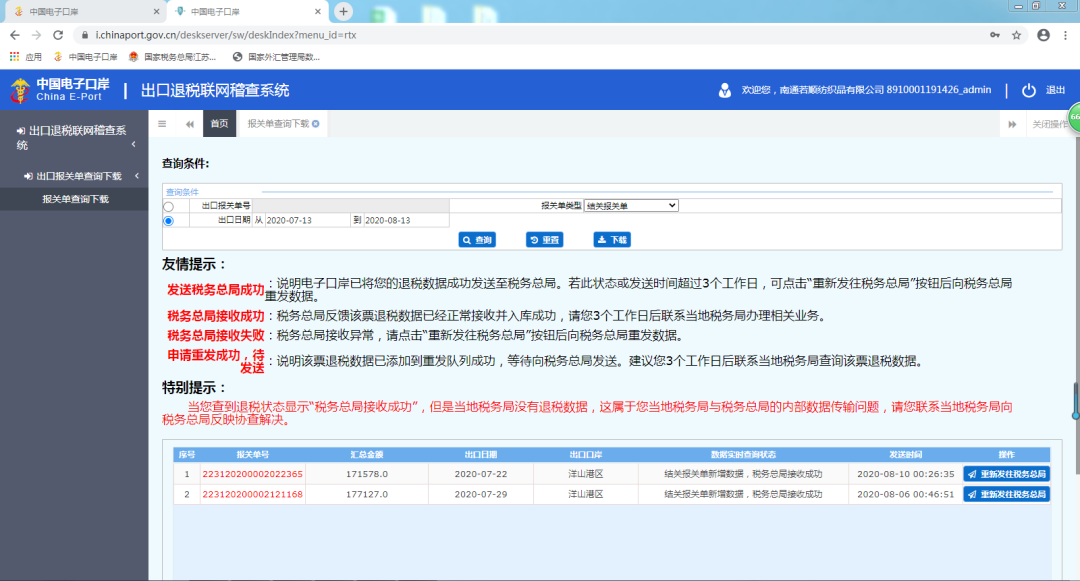Image resolution: width=1080 pixels, height=581 pixels.
Task: Switch to the 报关单查询下载 tab
Action: pyautogui.click(x=278, y=124)
